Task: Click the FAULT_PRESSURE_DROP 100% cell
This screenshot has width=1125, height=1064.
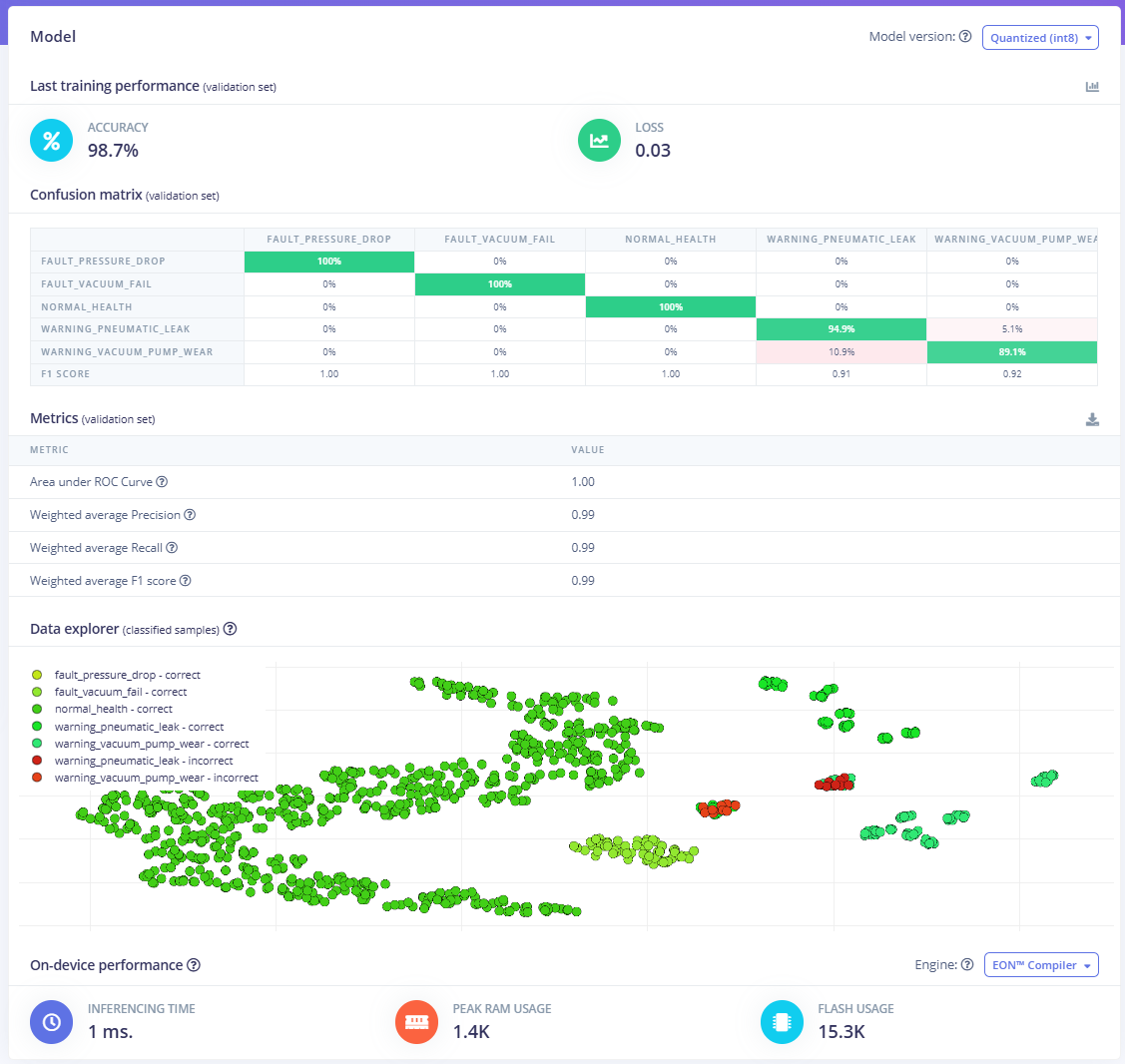Action: coord(329,262)
